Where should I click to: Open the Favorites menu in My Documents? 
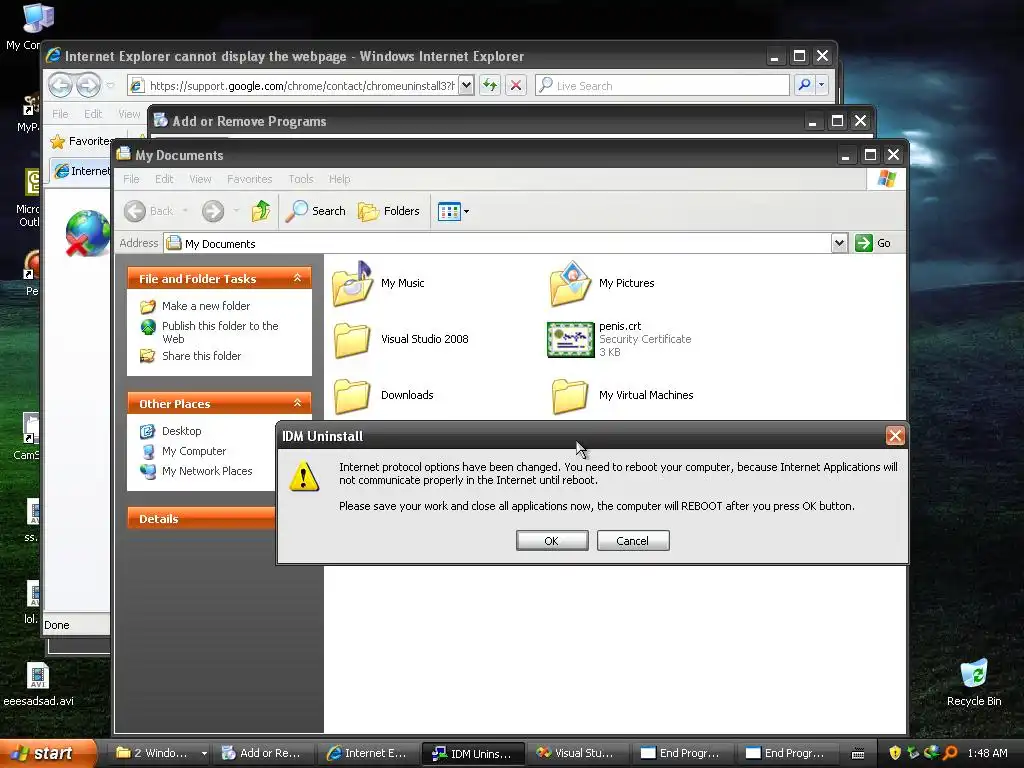point(249,179)
